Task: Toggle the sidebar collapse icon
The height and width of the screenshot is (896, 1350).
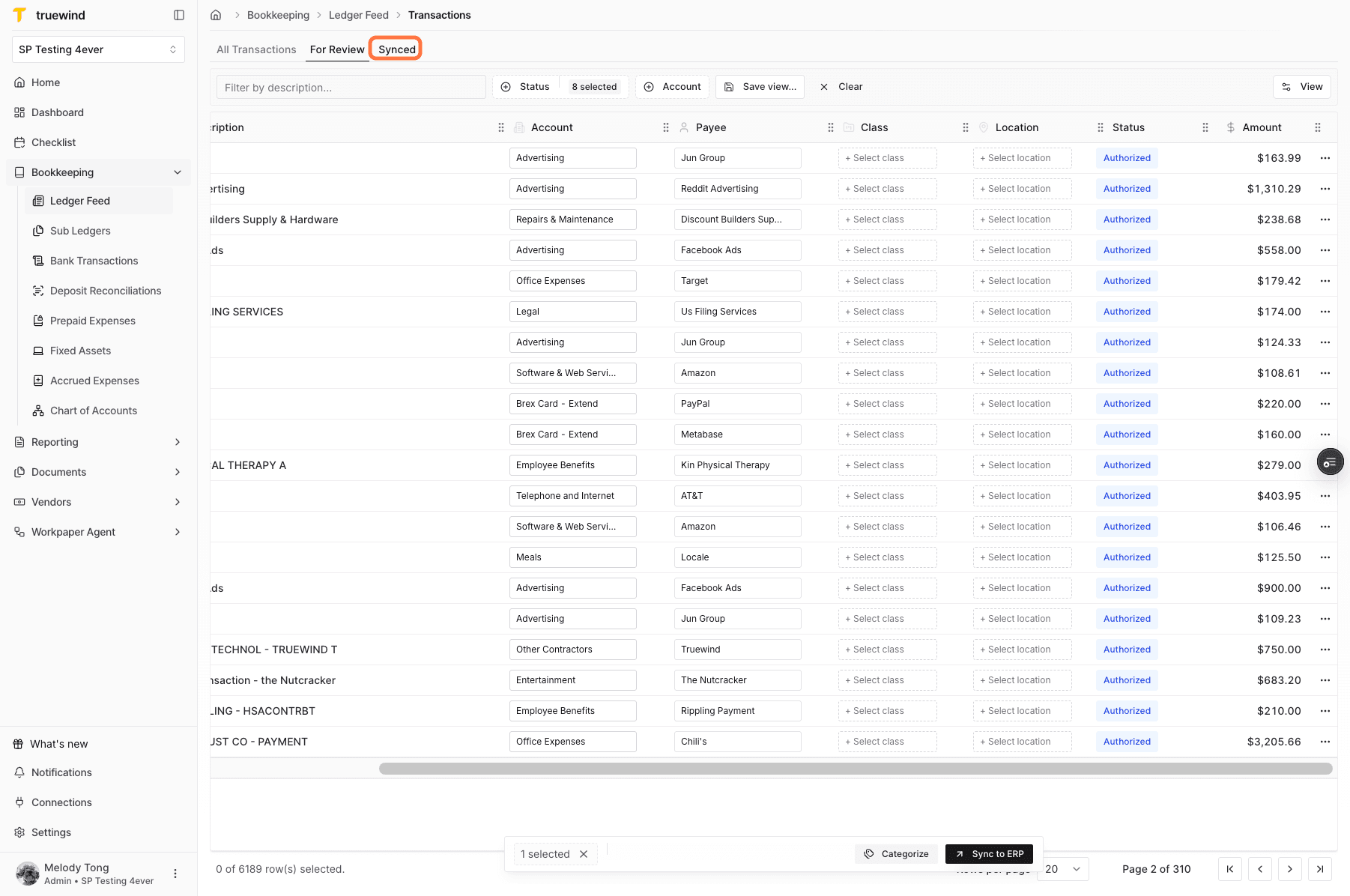Action: 179,15
